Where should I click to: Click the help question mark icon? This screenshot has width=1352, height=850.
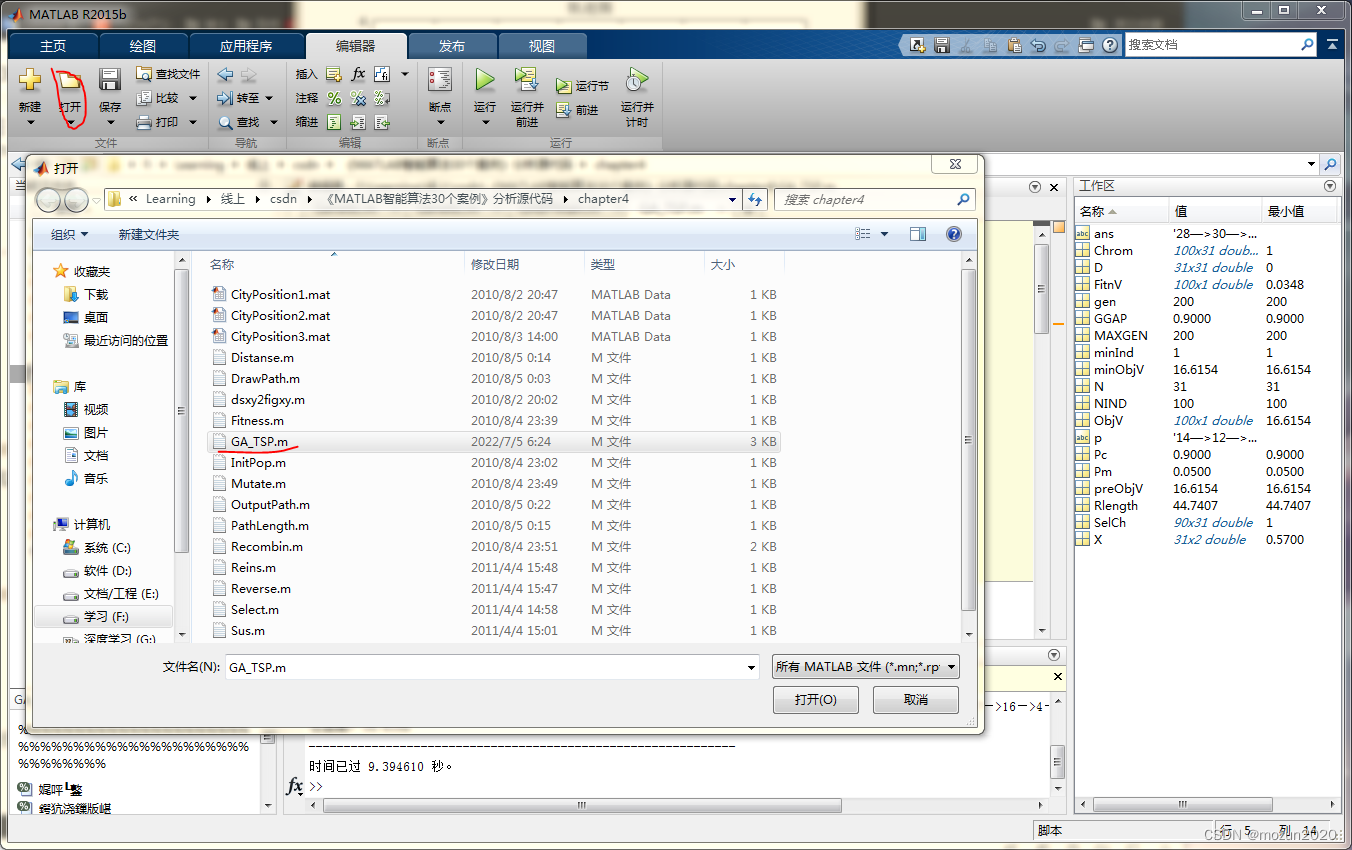coord(1111,45)
